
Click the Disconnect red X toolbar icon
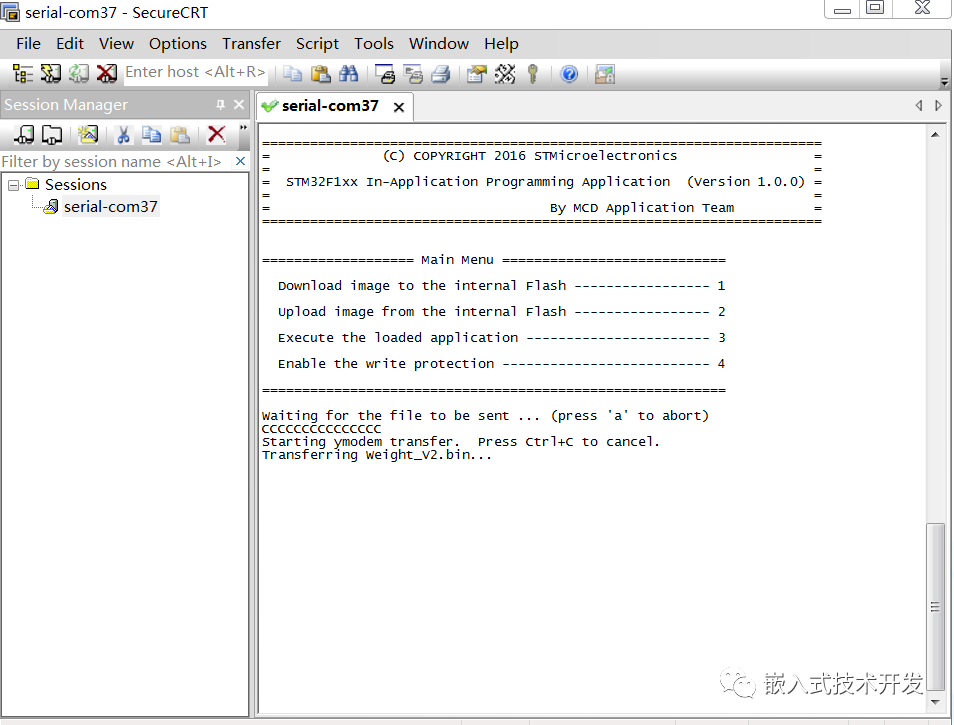(106, 74)
